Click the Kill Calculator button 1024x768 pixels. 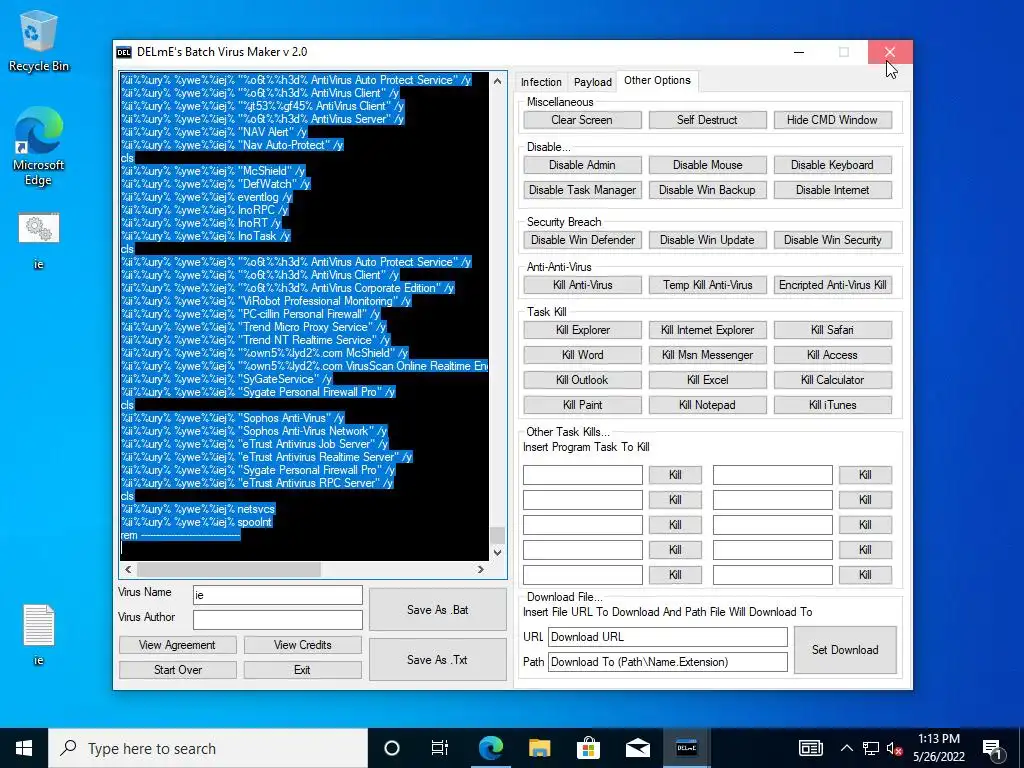pos(832,380)
